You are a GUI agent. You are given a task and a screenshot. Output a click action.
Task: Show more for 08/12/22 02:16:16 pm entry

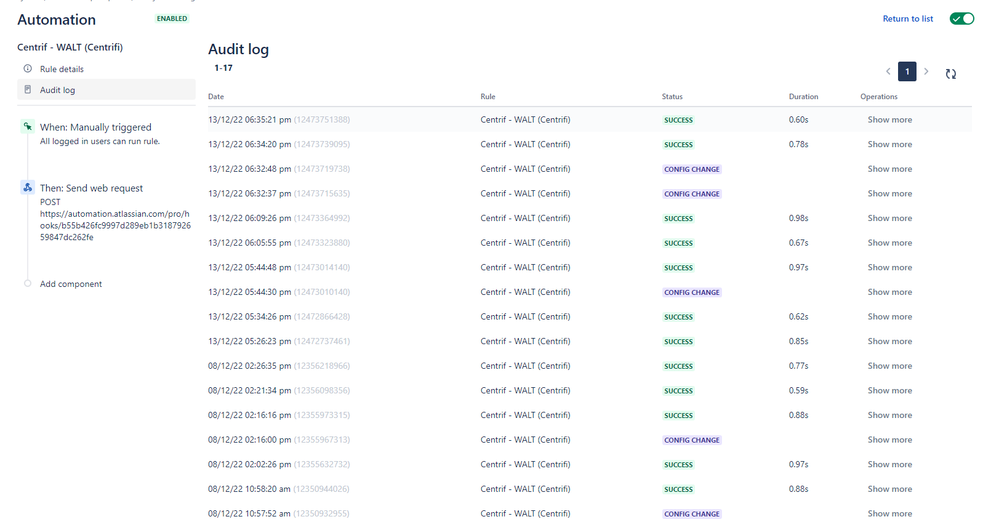[x=889, y=415]
